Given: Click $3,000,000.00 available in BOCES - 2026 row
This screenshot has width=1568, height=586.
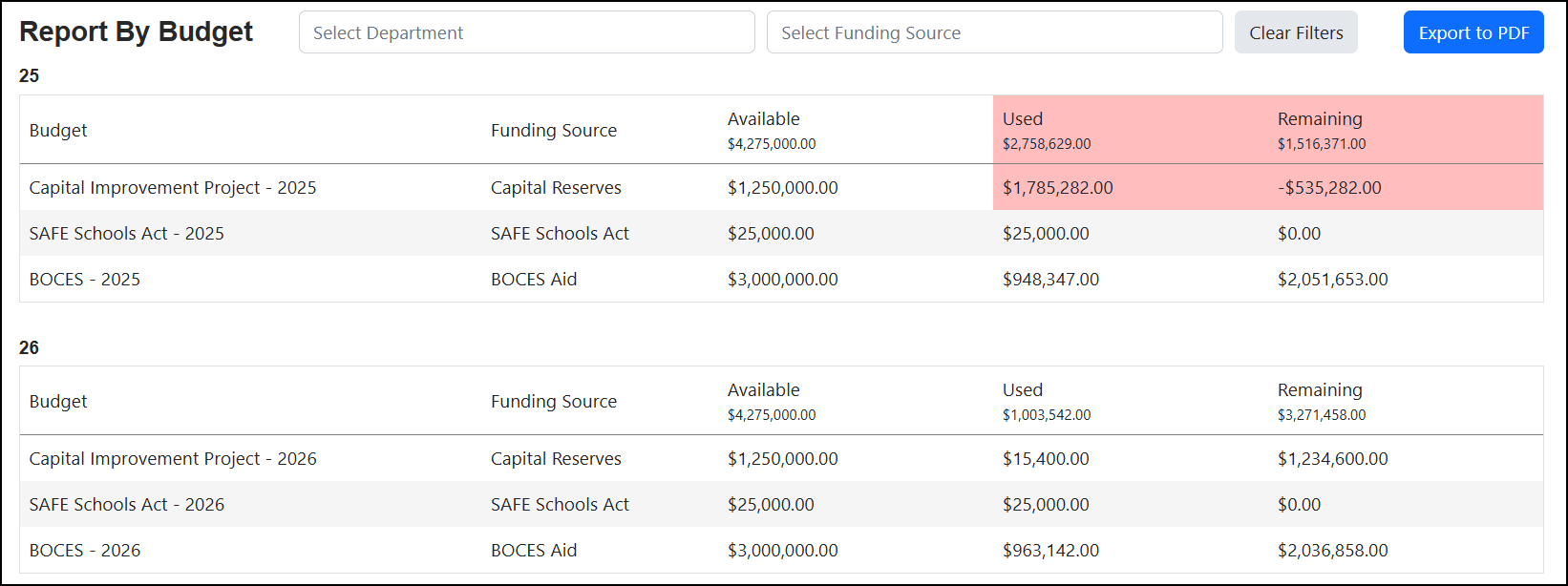Looking at the screenshot, I should [x=783, y=551].
